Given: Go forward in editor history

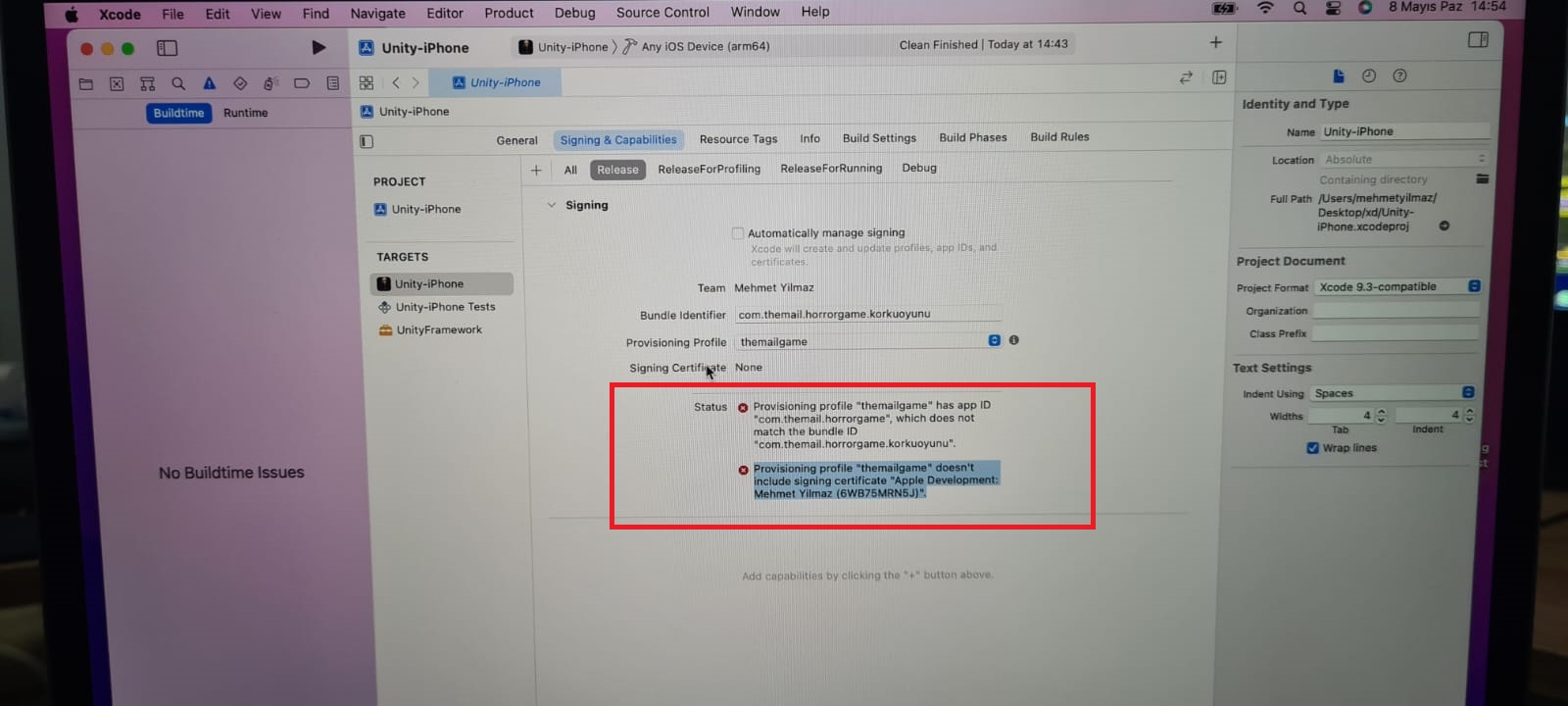Looking at the screenshot, I should tap(416, 83).
